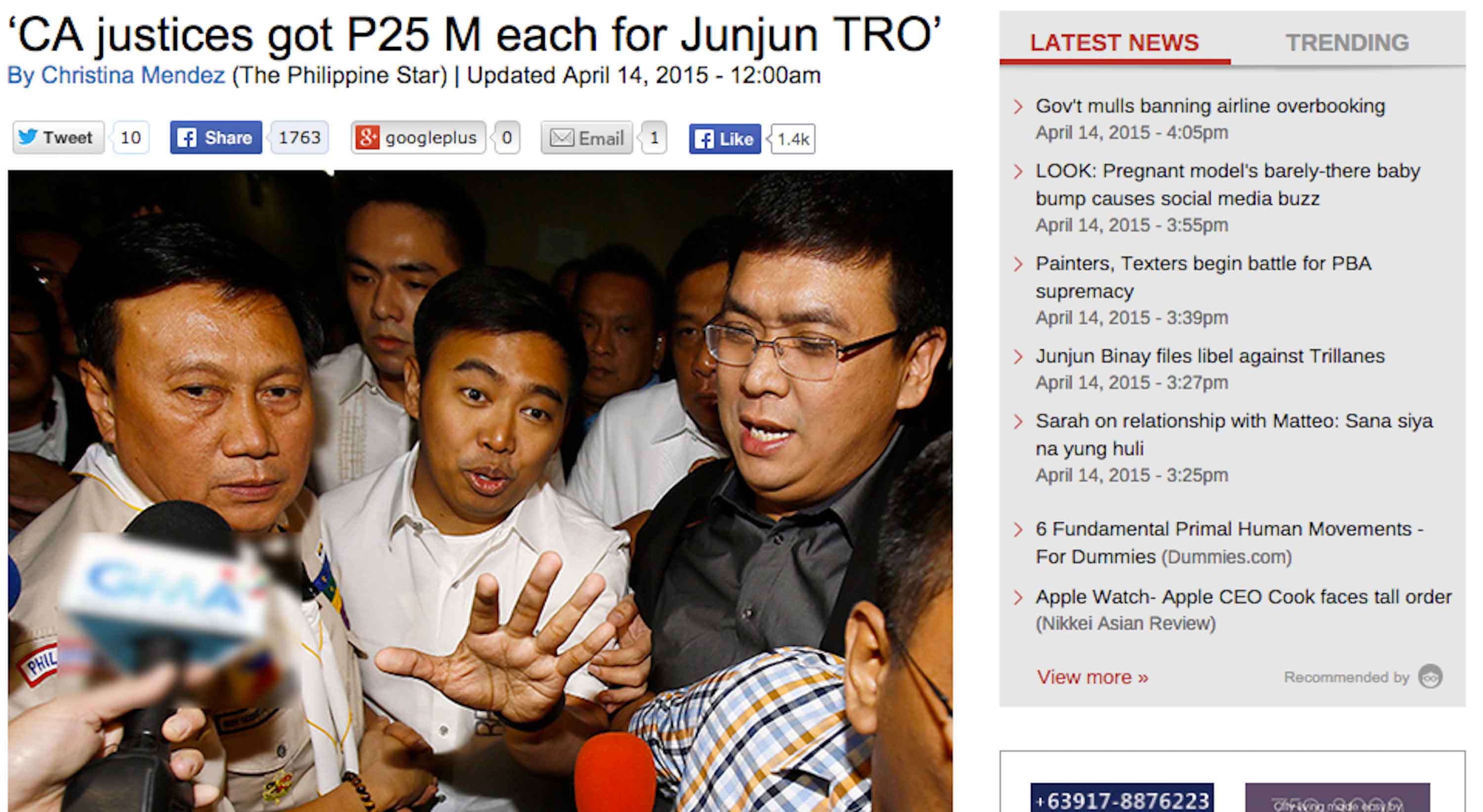Screen dimensions: 1483x812
Task: Send article using Email button
Action: click(587, 138)
